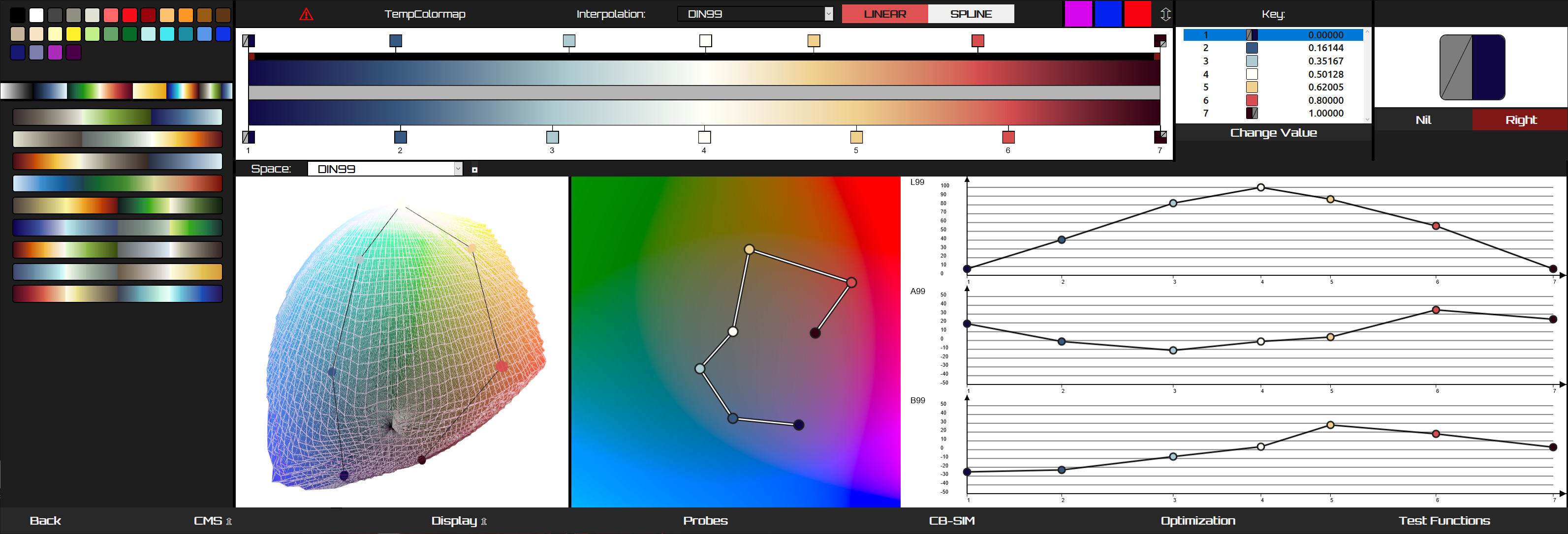Open the Optimization menu
Viewport: 1568px width, 534px height.
1198,521
